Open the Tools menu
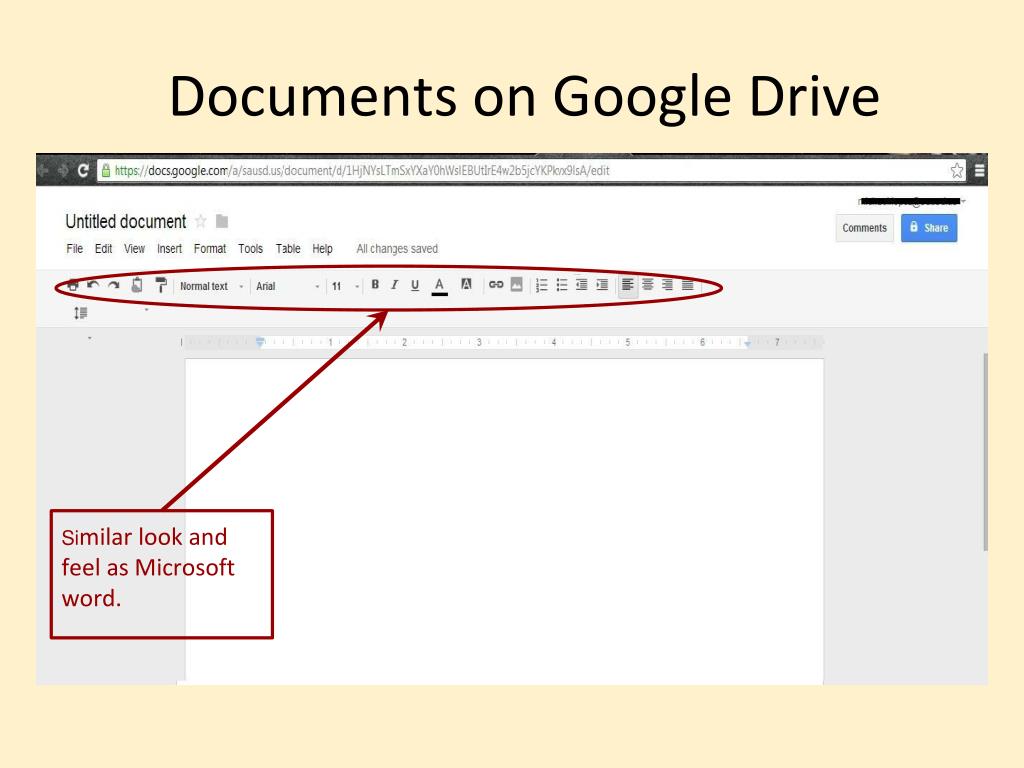Viewport: 1024px width, 768px height. coord(250,249)
